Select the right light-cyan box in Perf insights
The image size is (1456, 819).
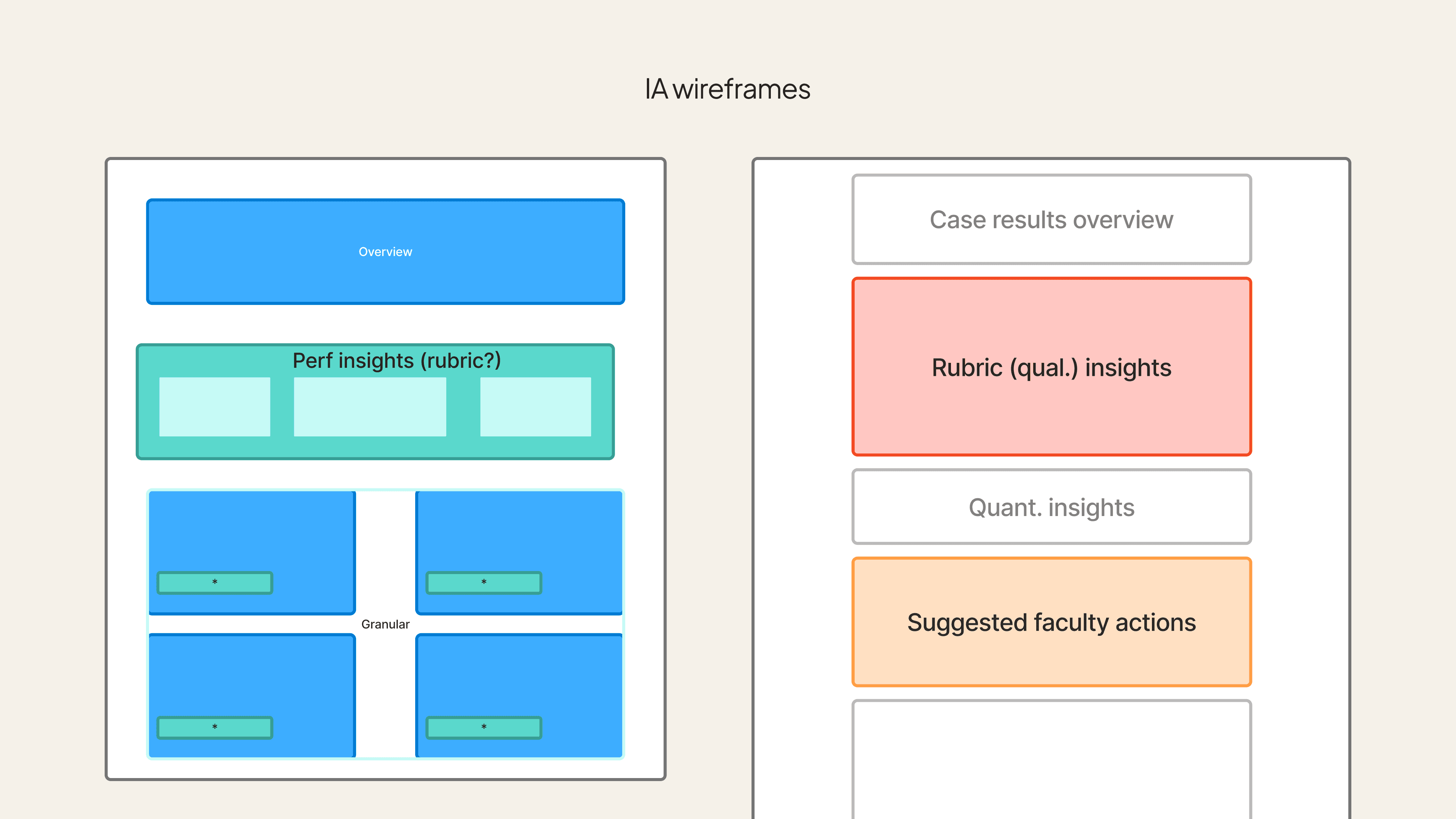click(x=535, y=406)
